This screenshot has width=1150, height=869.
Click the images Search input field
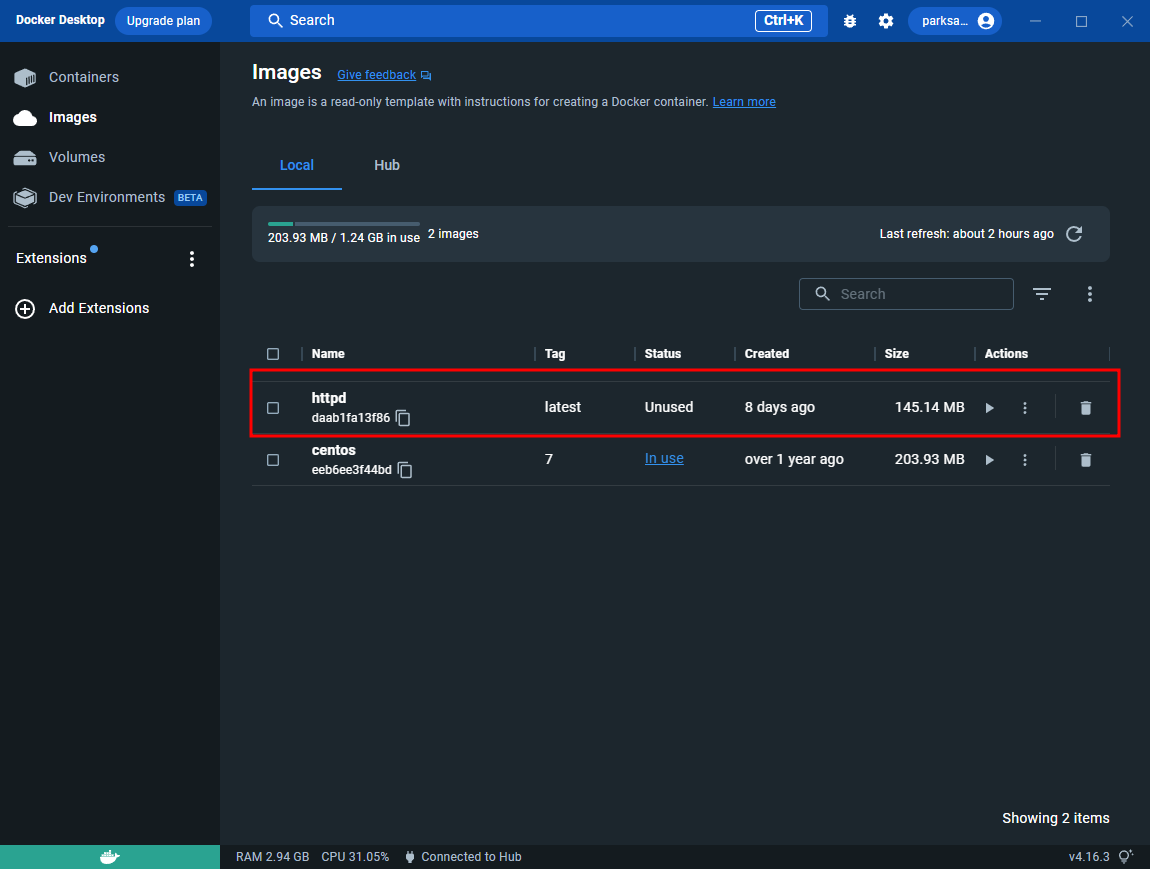(x=906, y=294)
